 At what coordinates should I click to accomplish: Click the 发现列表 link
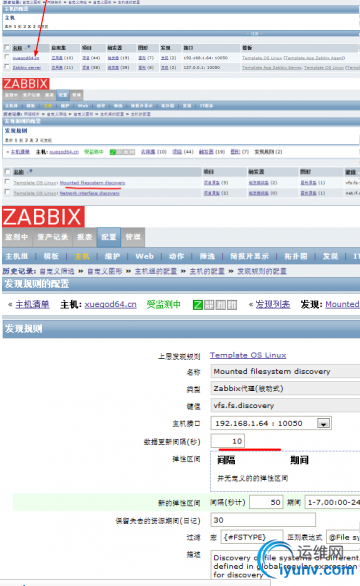273,305
